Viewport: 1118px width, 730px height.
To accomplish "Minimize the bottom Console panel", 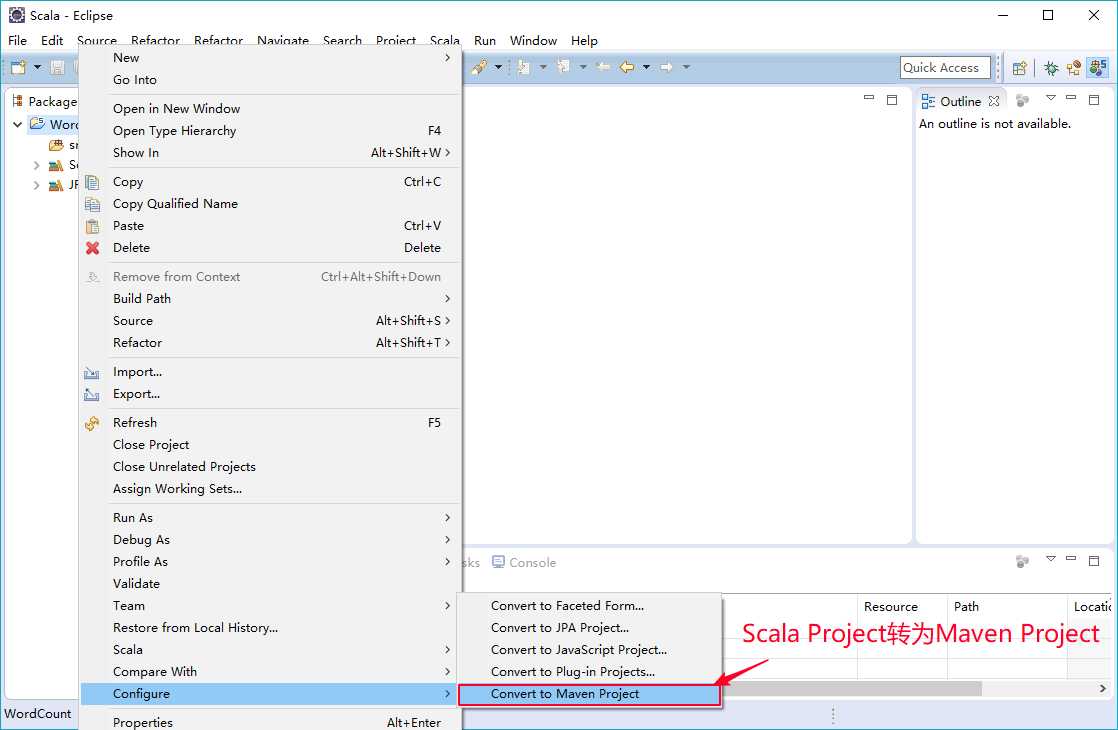I will [1071, 559].
